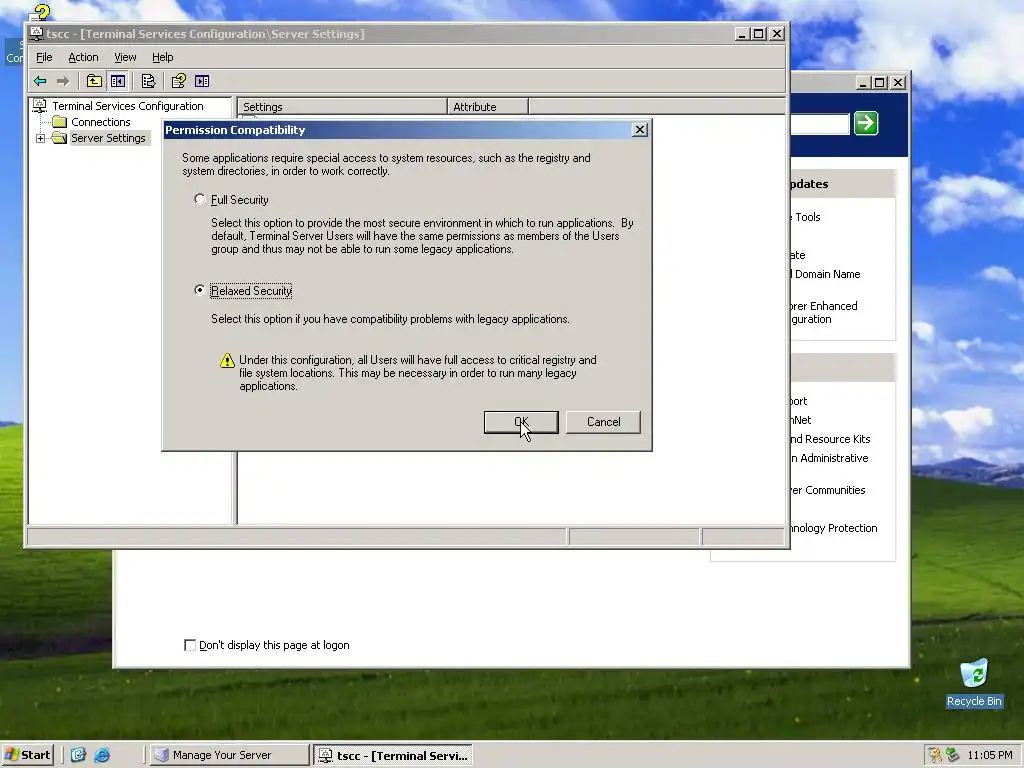Click the green Go arrow in Manage Your Server
The height and width of the screenshot is (768, 1024).
coord(866,123)
